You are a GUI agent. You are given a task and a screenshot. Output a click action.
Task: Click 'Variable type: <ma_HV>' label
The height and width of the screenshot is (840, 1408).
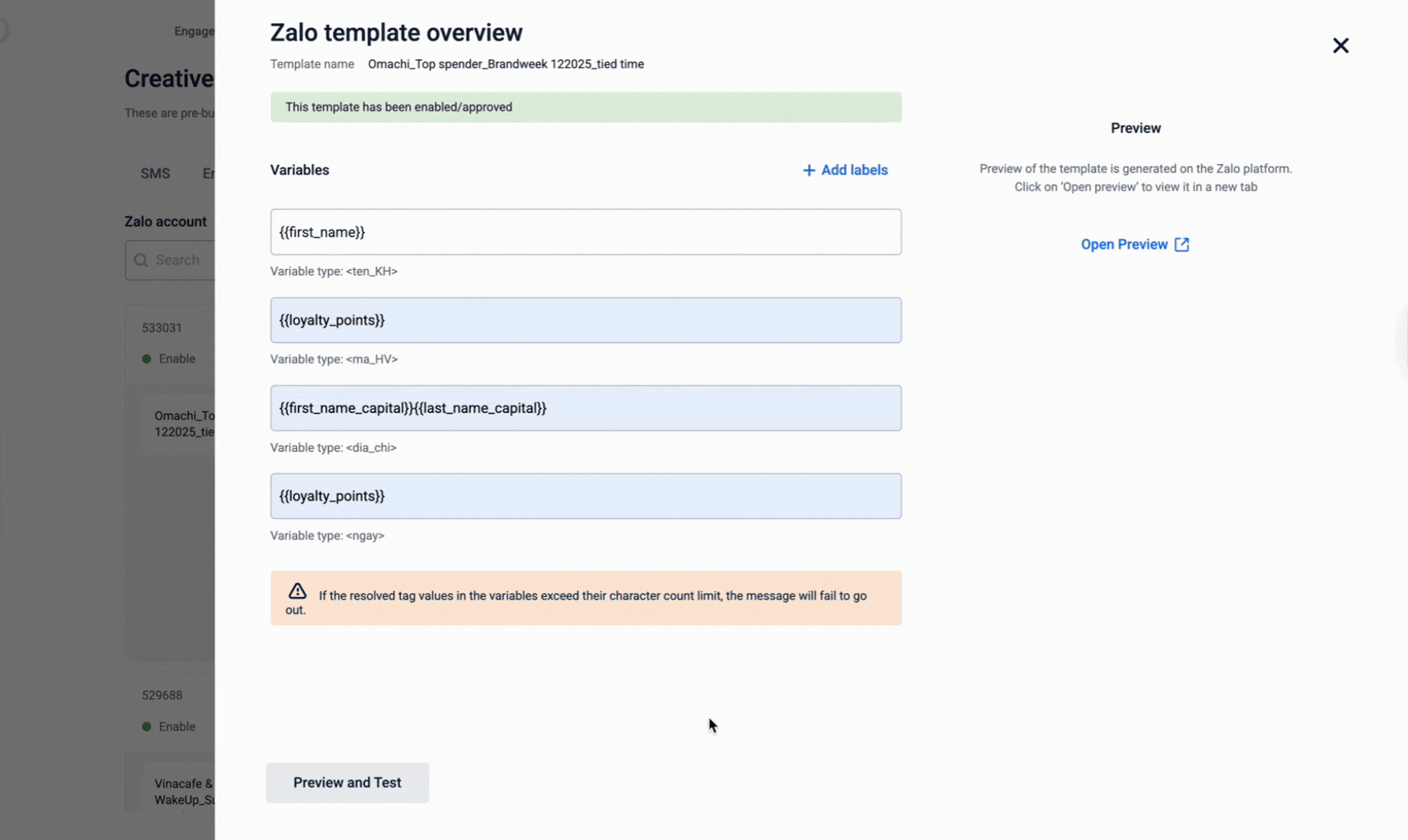pyautogui.click(x=334, y=359)
